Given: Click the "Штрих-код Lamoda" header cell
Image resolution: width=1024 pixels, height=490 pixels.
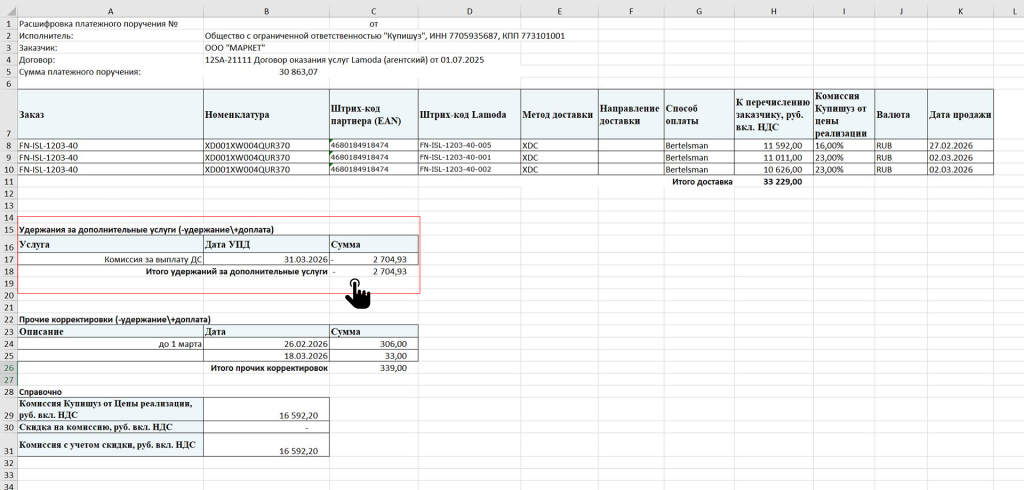Looking at the screenshot, I should (x=467, y=115).
